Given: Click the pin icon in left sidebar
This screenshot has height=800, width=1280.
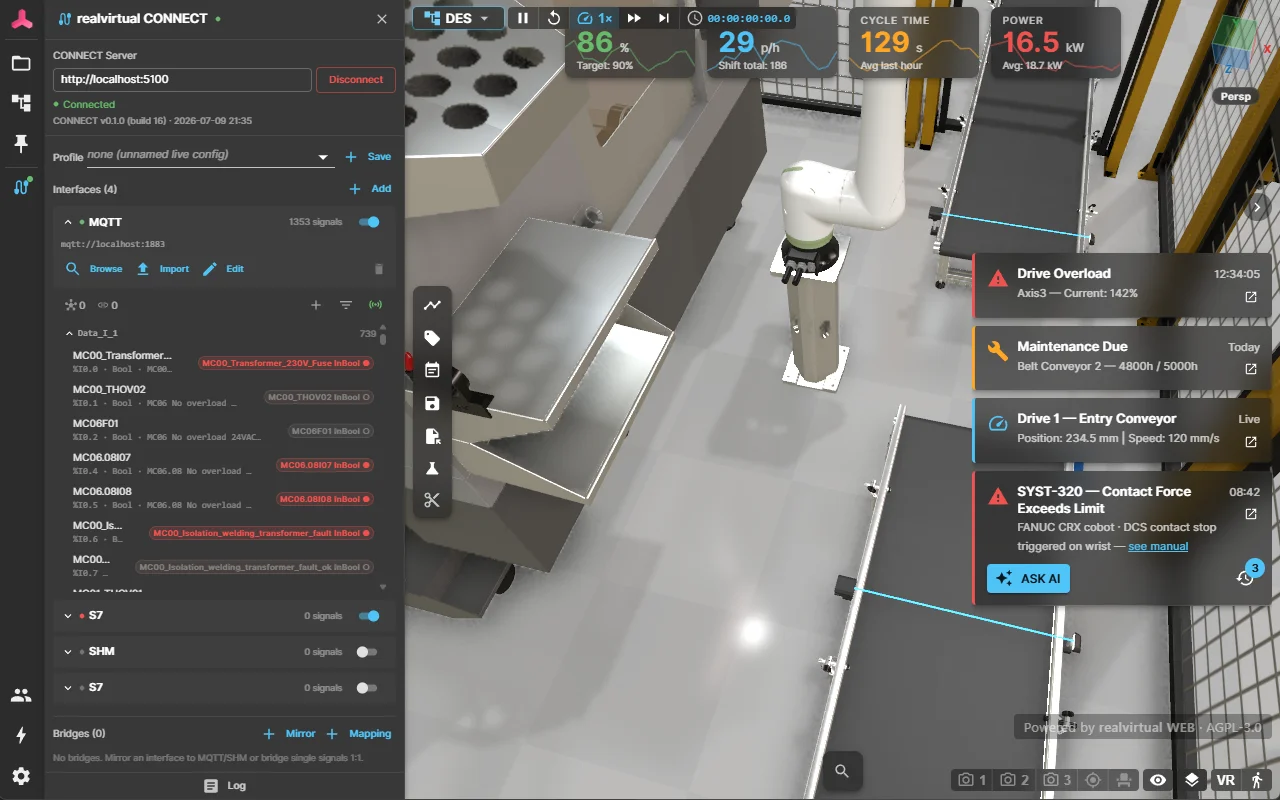Looking at the screenshot, I should click(x=21, y=144).
